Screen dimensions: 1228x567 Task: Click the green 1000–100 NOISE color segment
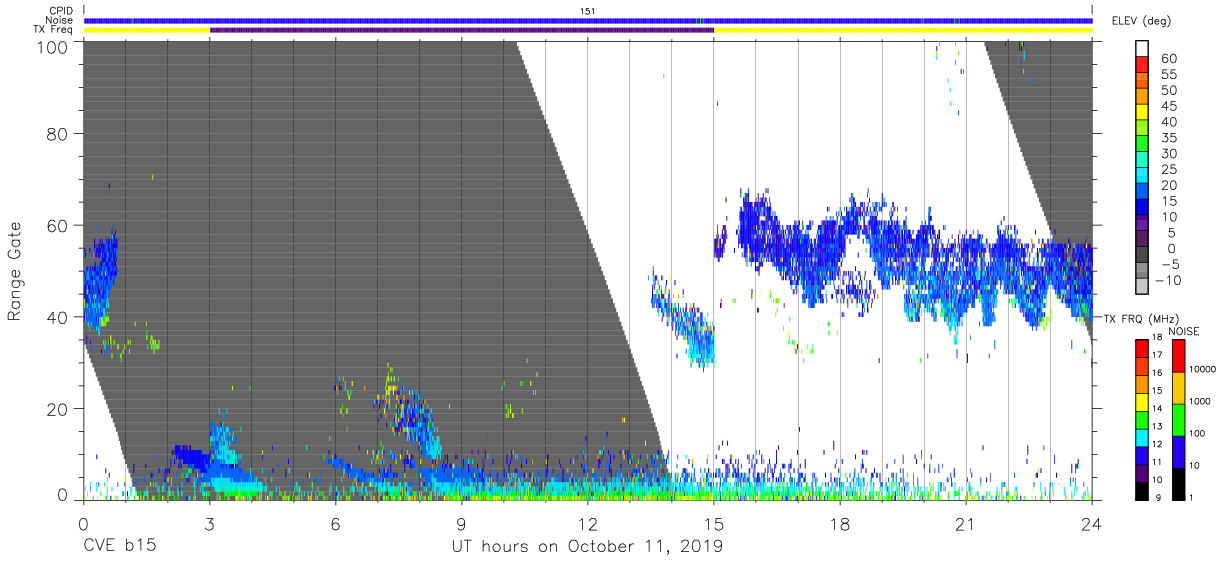tap(1179, 419)
